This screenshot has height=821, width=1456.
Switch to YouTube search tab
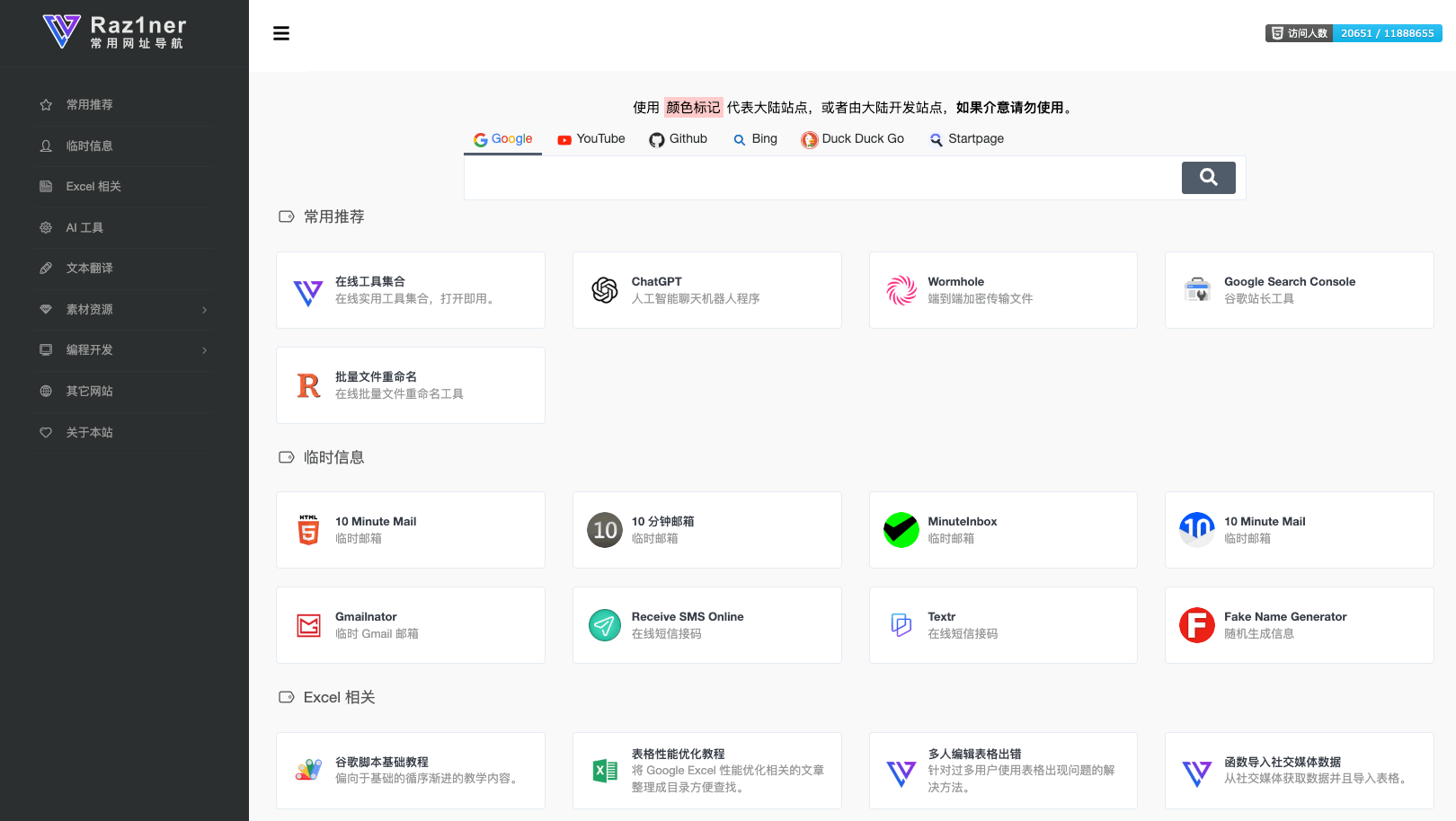(x=591, y=139)
